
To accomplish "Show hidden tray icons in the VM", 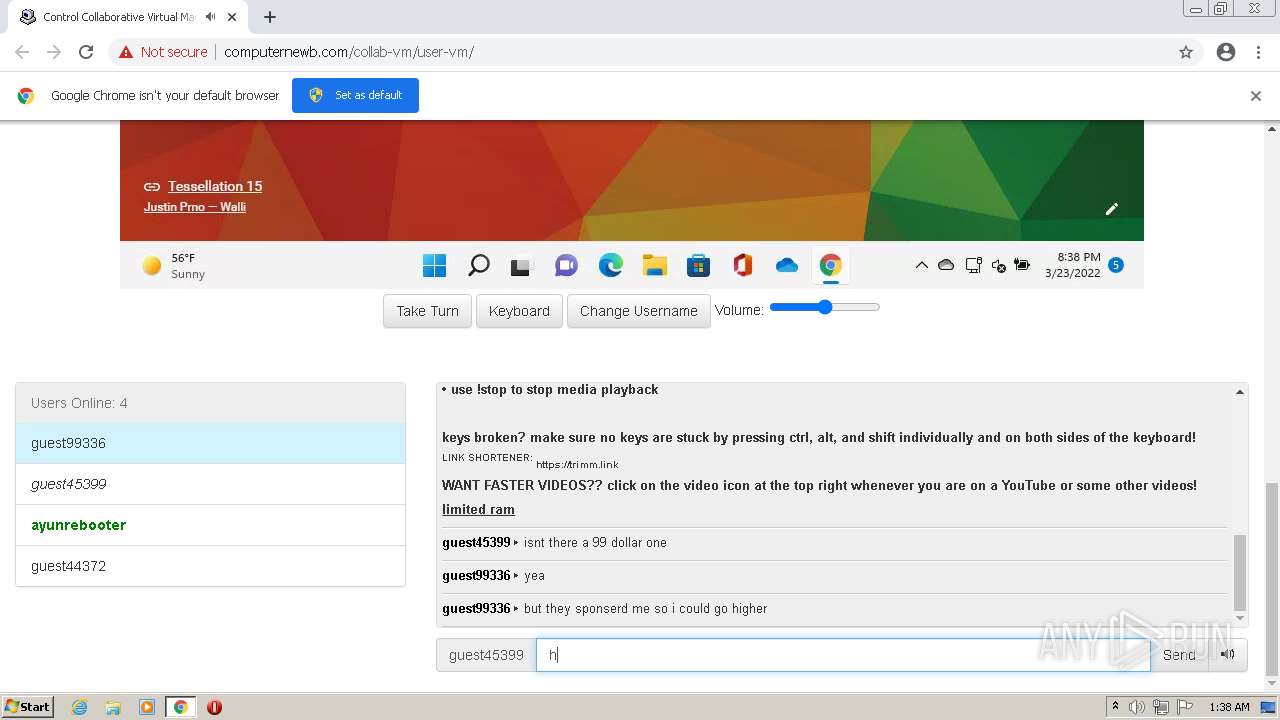I will [921, 265].
